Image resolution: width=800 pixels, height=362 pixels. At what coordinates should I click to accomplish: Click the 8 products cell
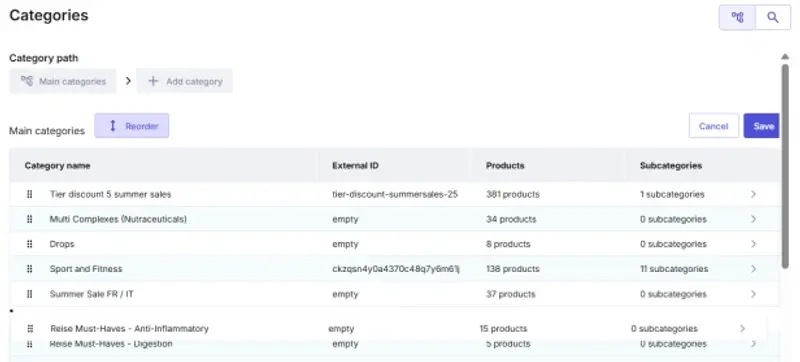[508, 244]
